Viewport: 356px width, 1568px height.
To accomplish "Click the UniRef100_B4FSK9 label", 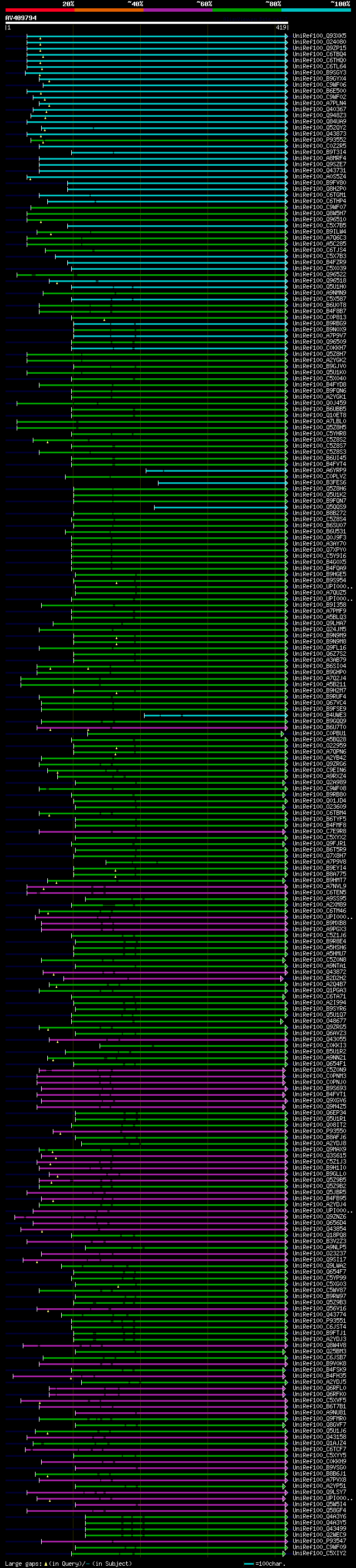I will point(319,1369).
